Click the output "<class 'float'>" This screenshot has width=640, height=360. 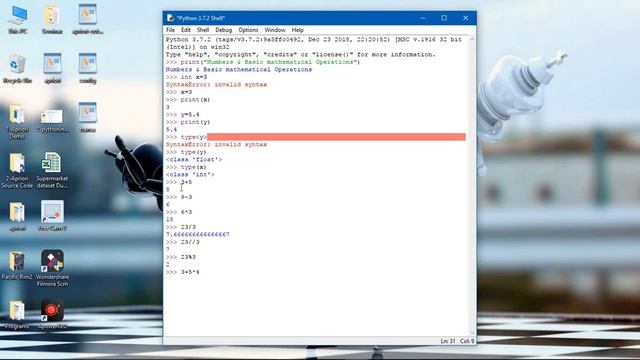pyautogui.click(x=194, y=160)
